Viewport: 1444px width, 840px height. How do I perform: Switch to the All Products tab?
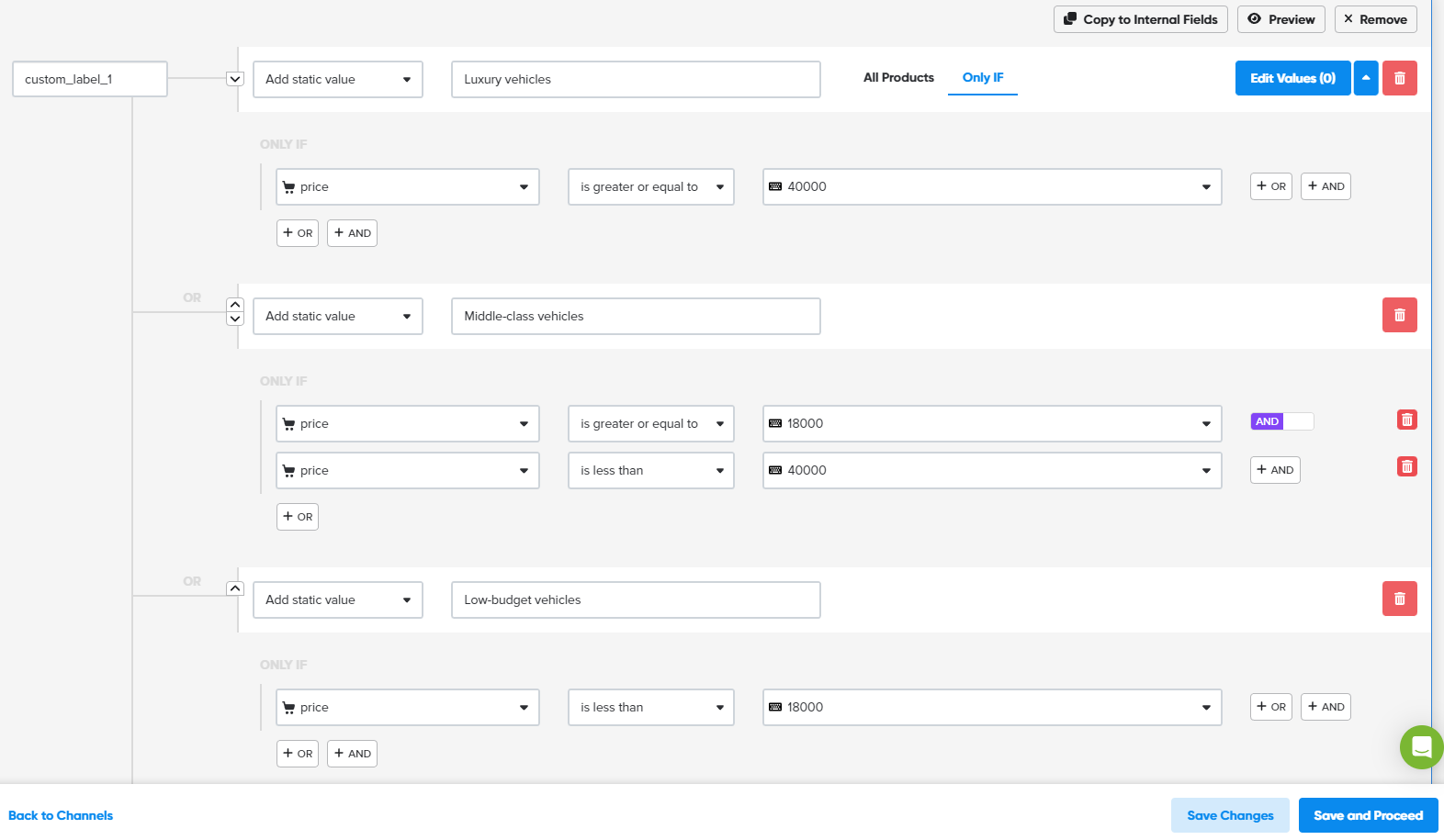[x=897, y=78]
